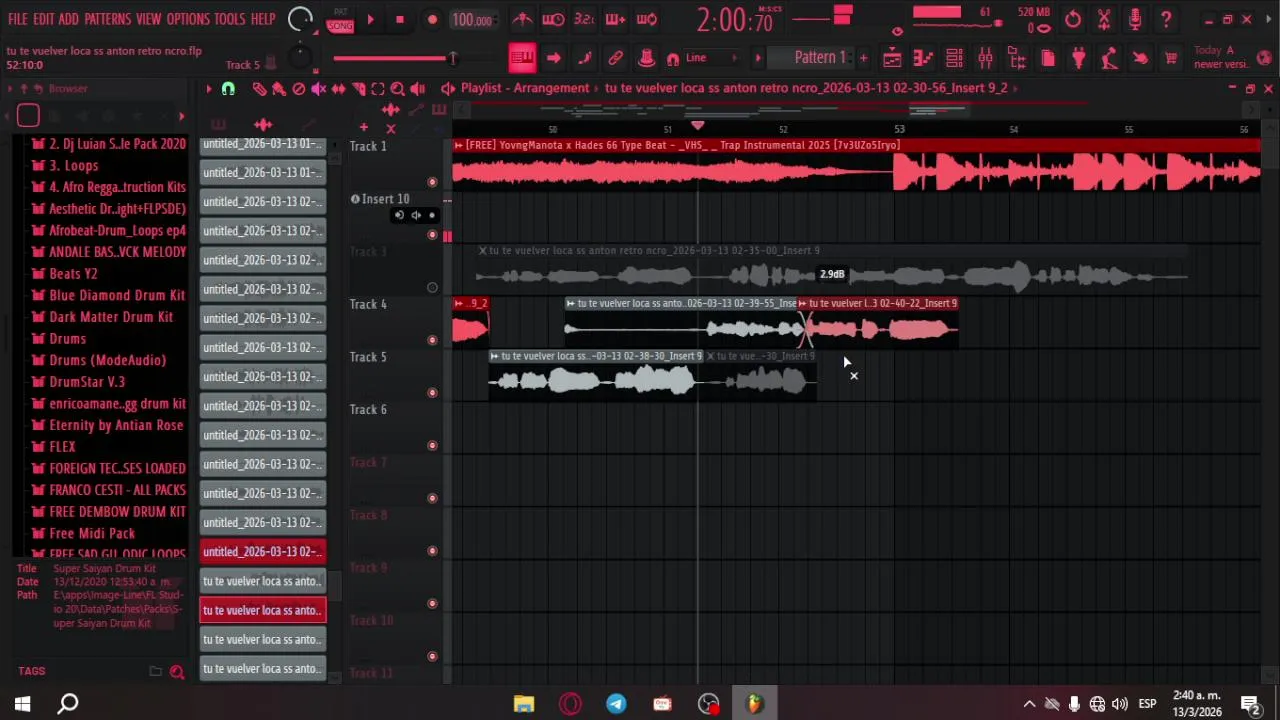Enable typing keyboard to piano

522,58
